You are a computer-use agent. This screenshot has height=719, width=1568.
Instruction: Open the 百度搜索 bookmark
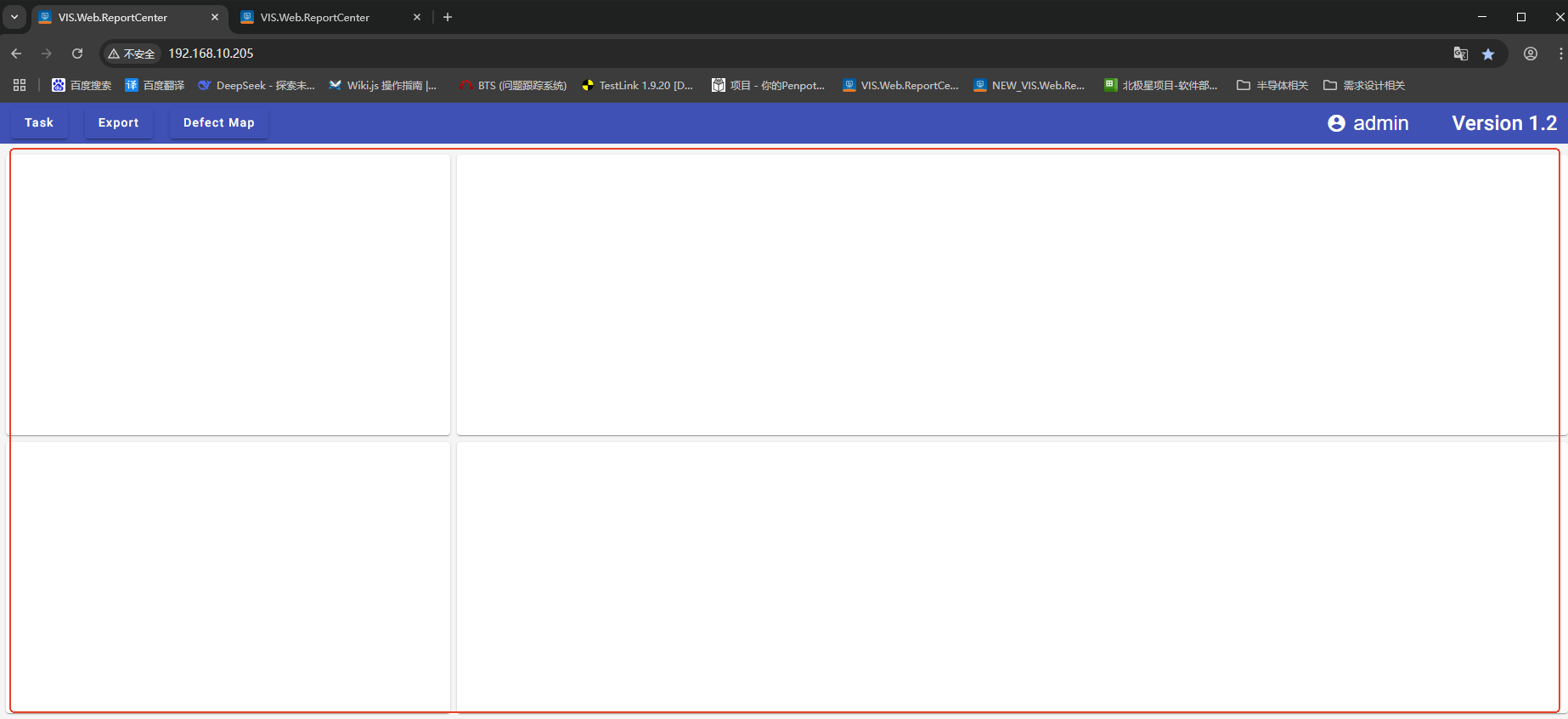pyautogui.click(x=82, y=85)
